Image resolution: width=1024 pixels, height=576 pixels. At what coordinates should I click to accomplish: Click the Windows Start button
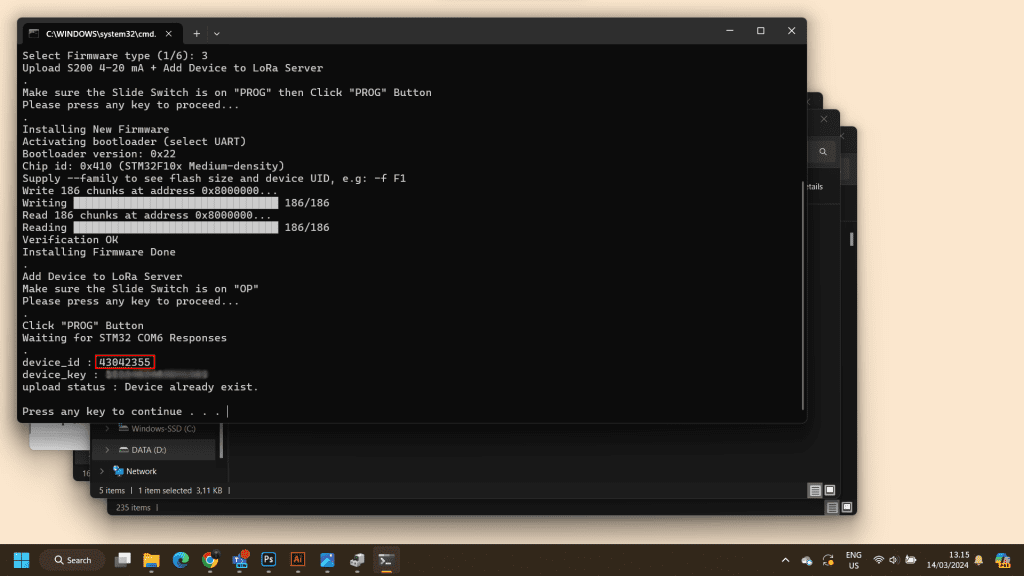pyautogui.click(x=21, y=560)
